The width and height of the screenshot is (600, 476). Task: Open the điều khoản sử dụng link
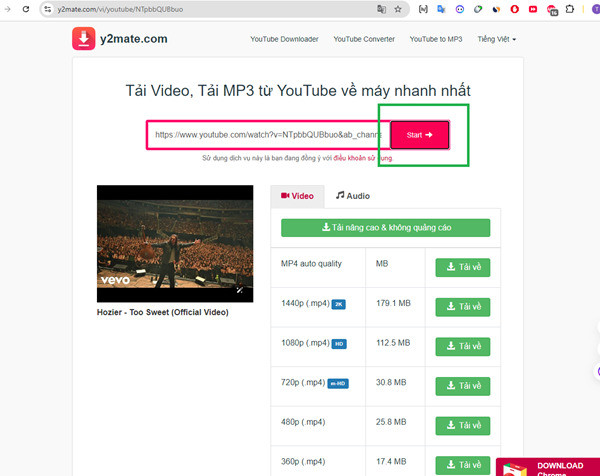point(363,158)
